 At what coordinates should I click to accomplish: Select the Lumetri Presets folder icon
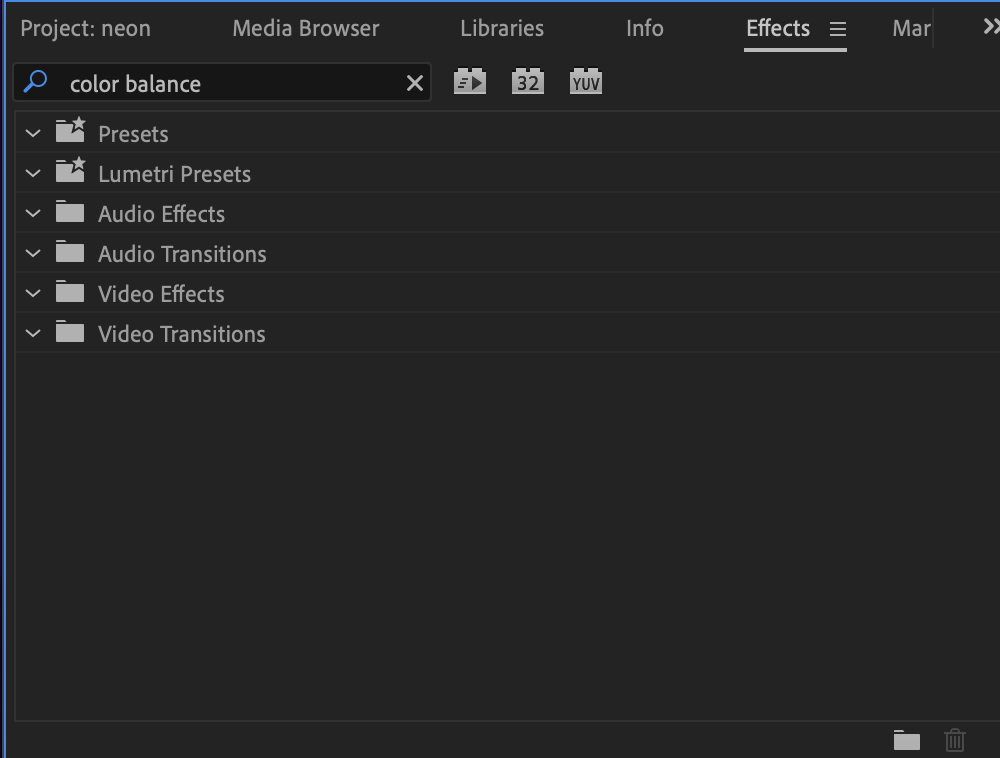[70, 172]
